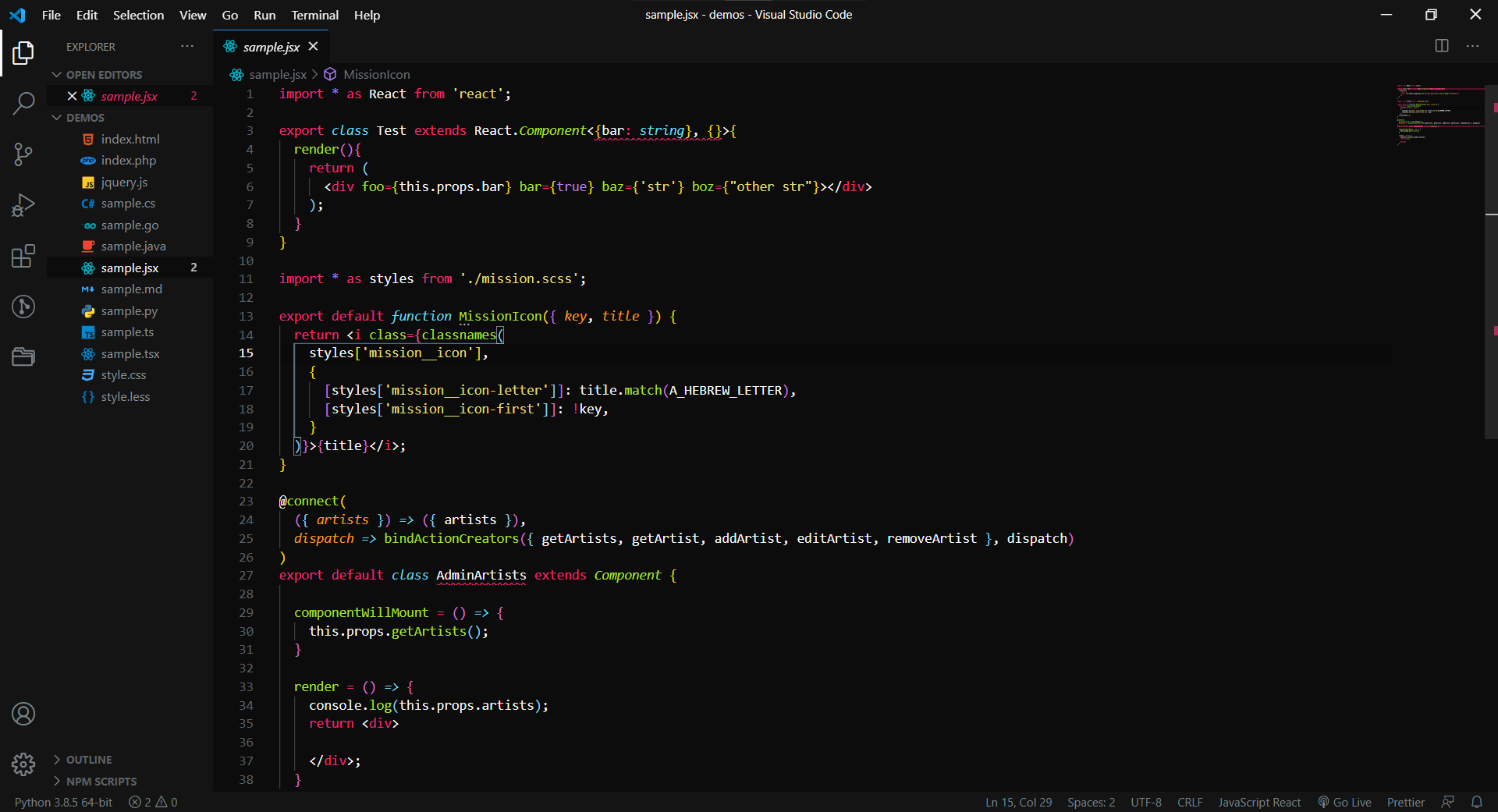
Task: Collapse the DEMOS folder section
Action: [85, 118]
